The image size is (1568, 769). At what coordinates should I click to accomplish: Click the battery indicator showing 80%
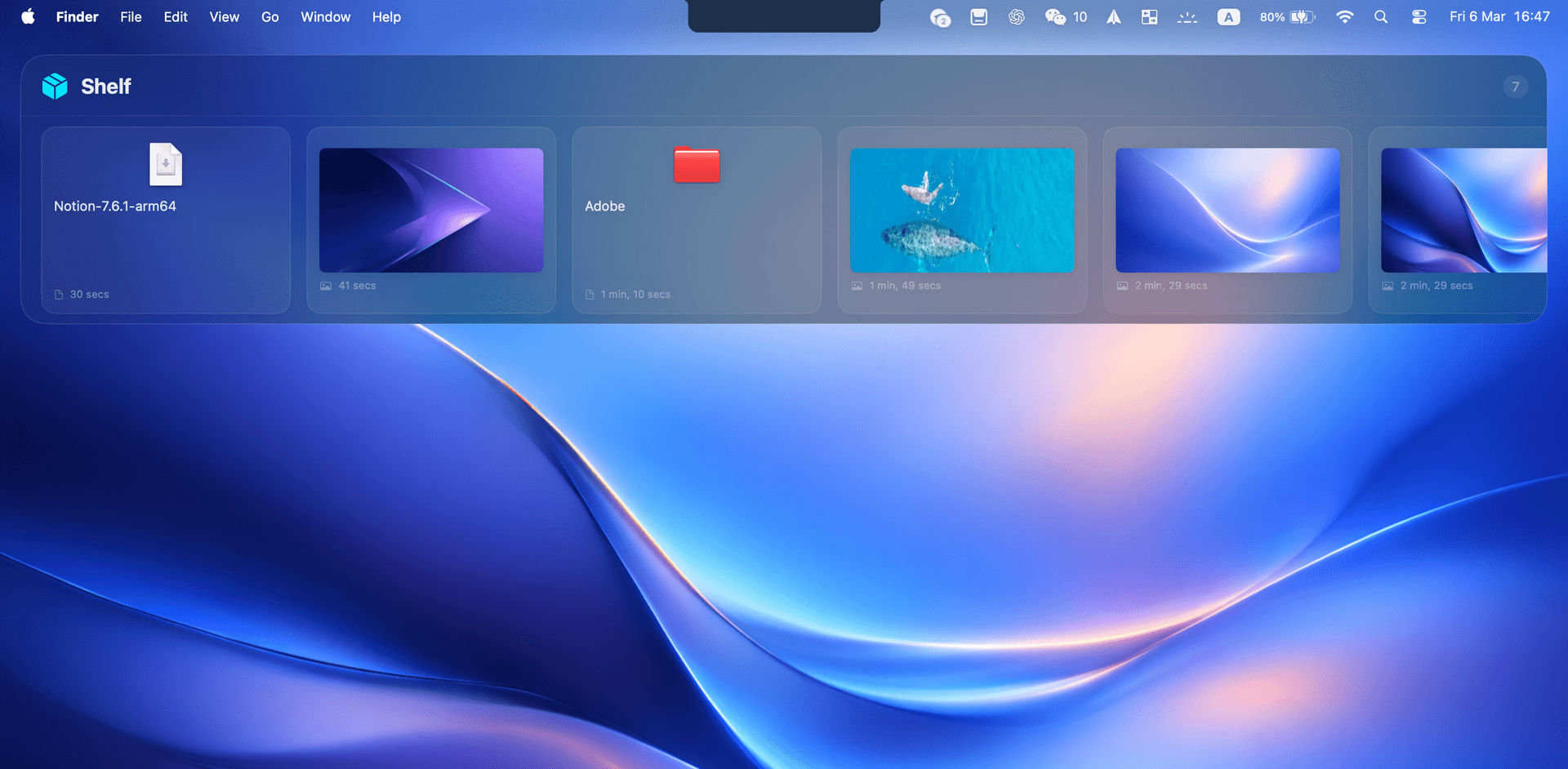pos(1286,16)
